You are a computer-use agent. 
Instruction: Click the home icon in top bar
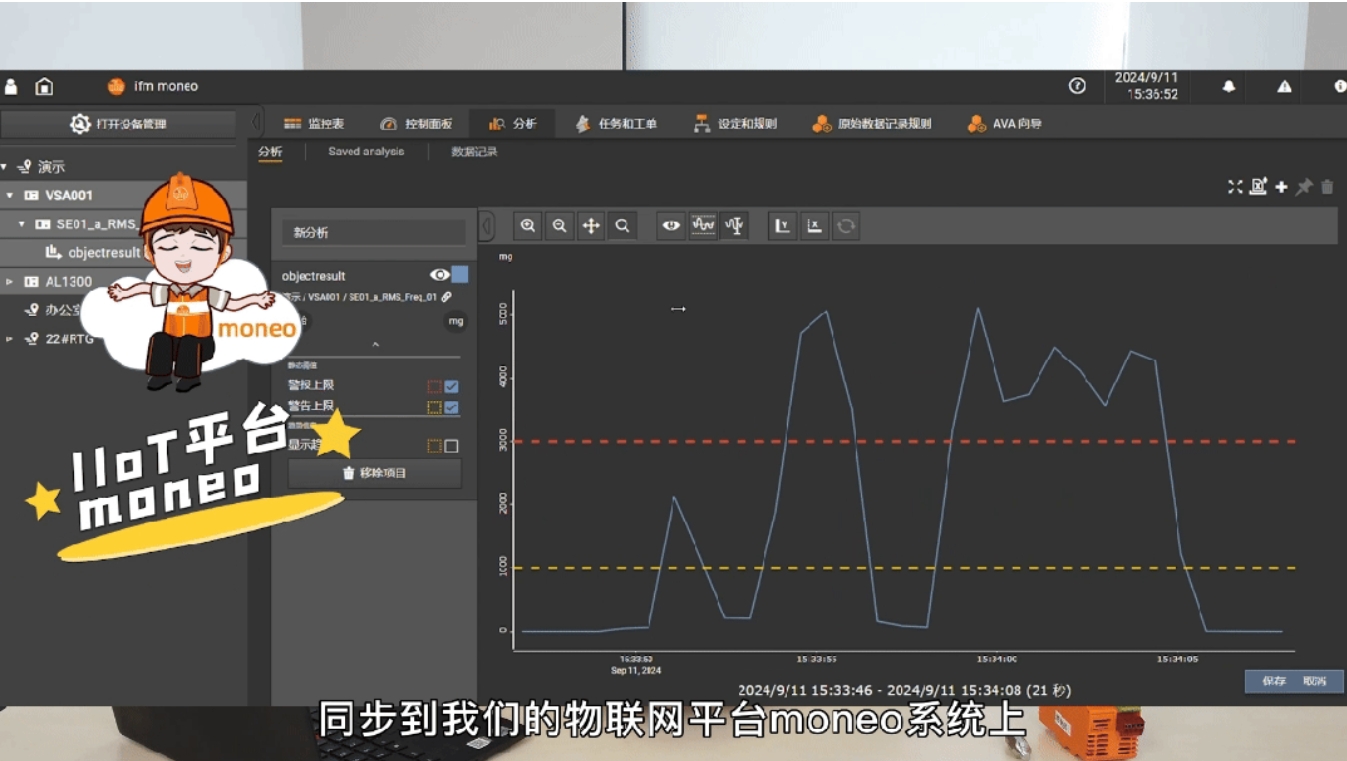[x=44, y=86]
